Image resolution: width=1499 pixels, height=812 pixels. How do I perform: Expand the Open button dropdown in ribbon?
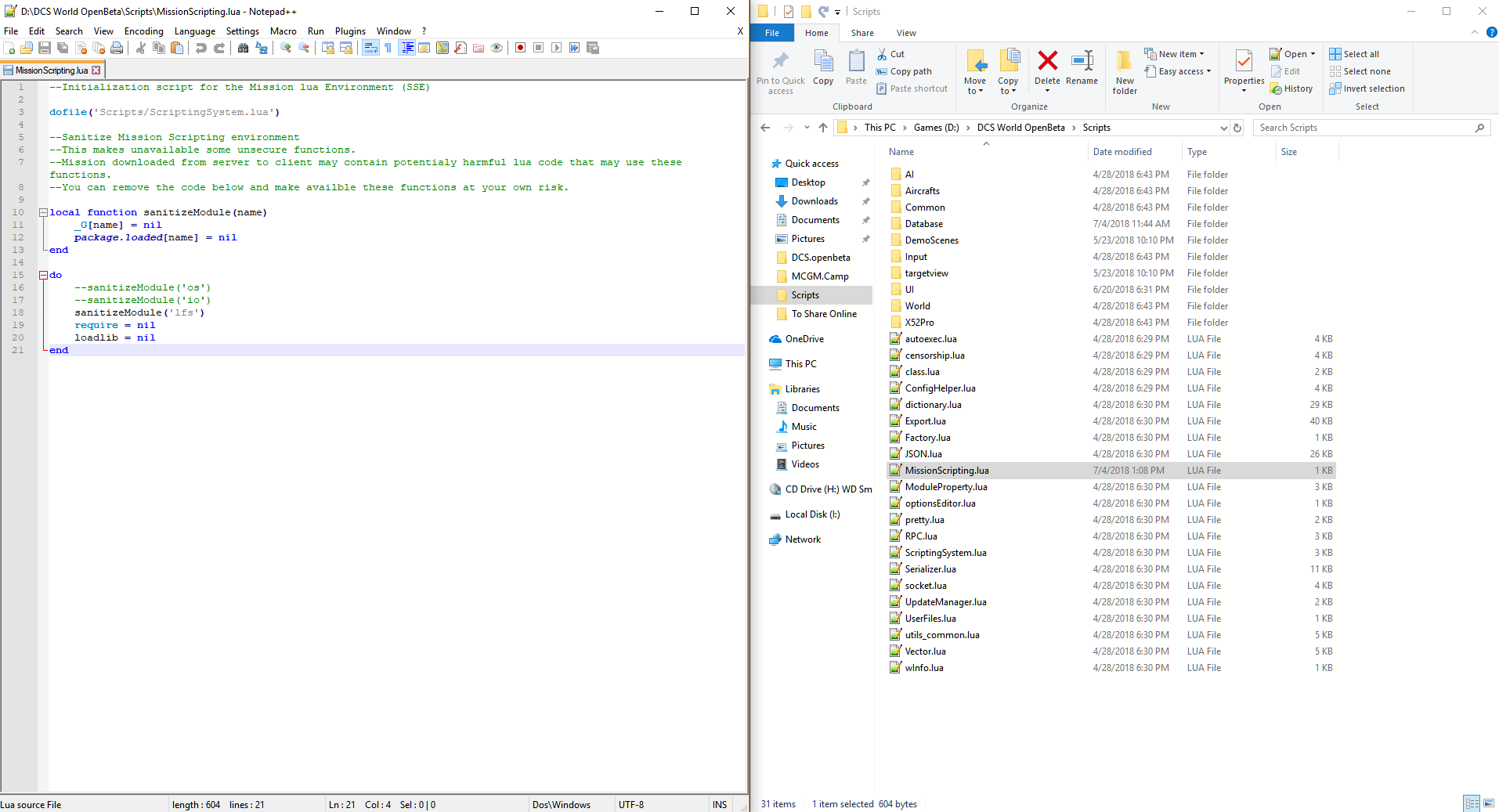click(1313, 54)
